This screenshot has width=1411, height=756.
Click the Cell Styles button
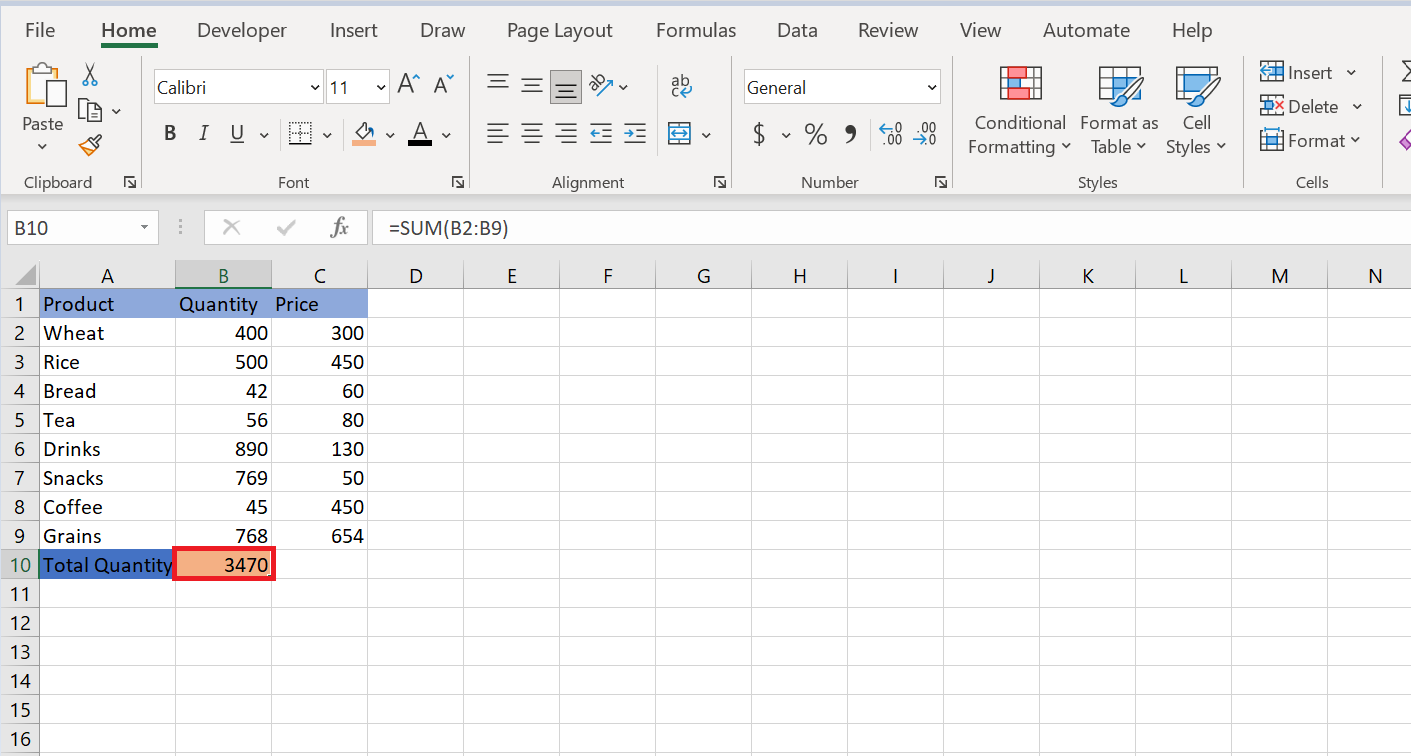click(1196, 110)
